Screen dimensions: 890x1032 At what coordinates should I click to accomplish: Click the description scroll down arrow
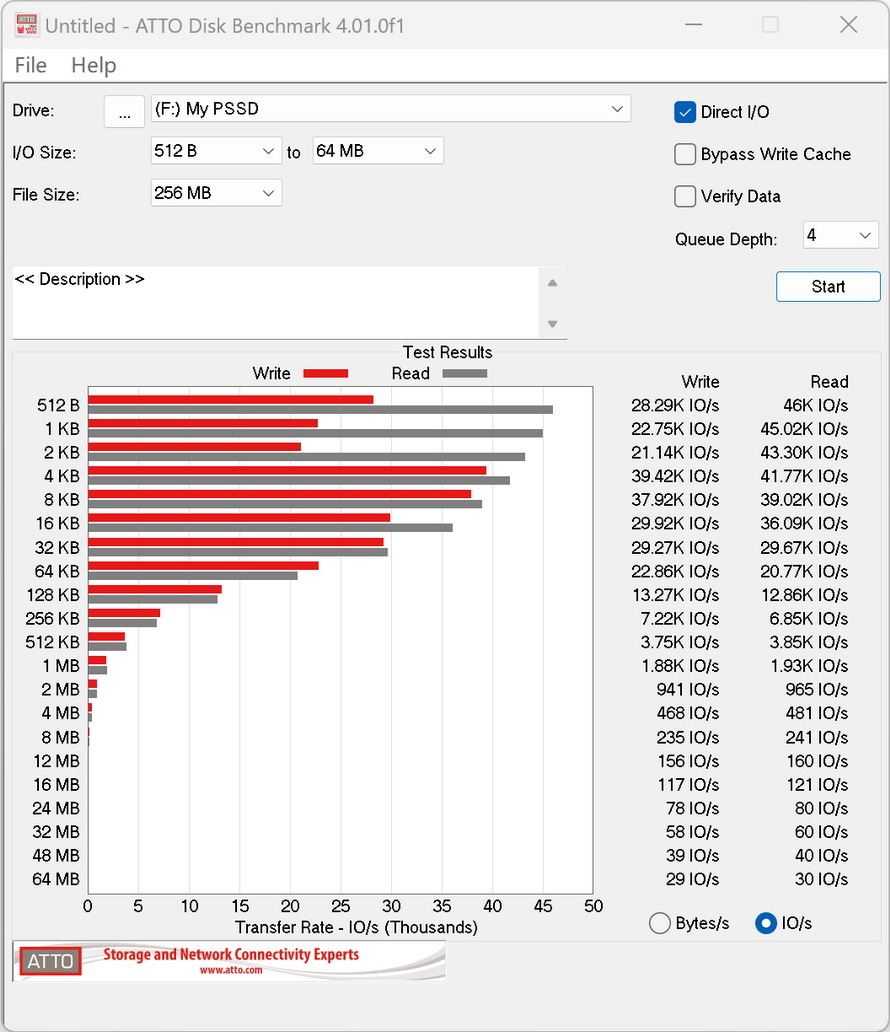click(552, 324)
